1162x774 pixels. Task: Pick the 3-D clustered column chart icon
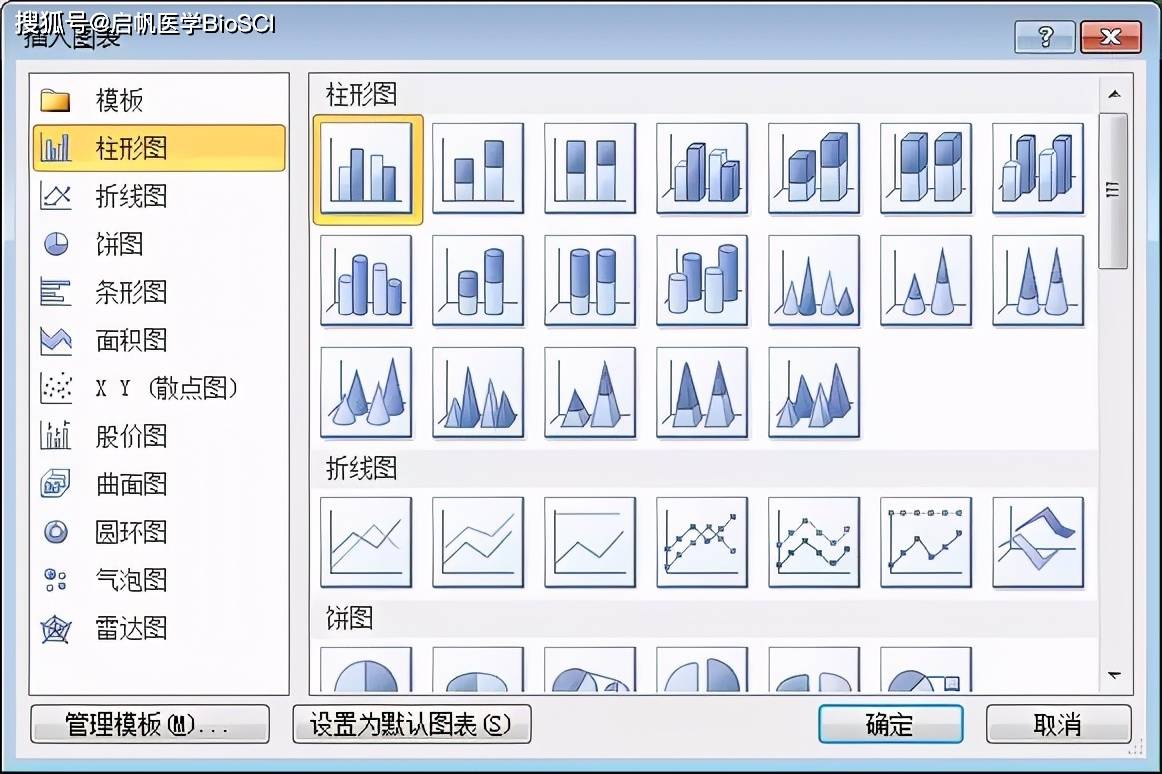click(x=702, y=169)
